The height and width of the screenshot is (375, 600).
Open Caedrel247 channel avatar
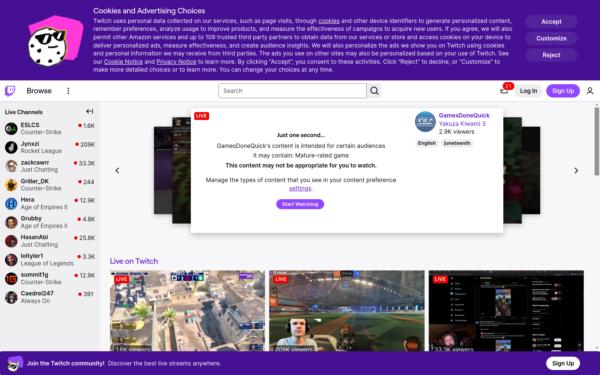(x=11, y=297)
